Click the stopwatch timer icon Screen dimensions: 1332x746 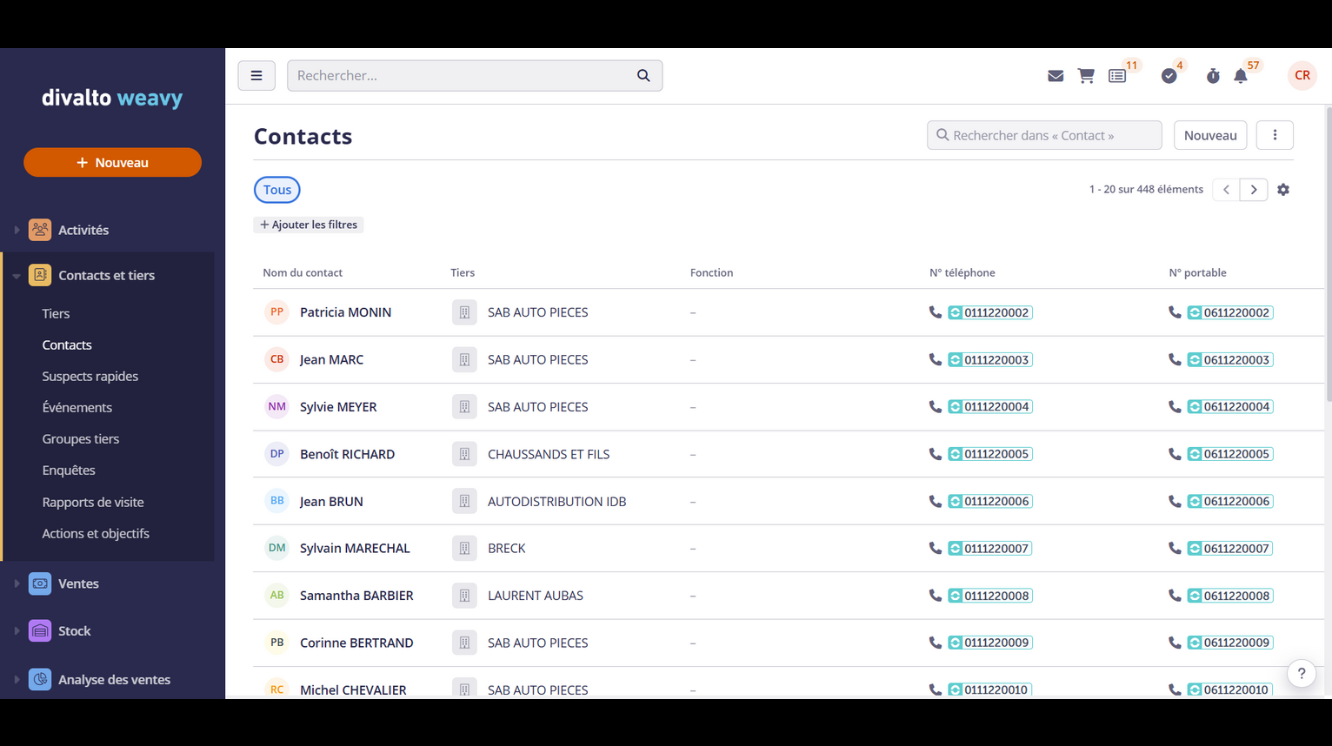click(1212, 75)
